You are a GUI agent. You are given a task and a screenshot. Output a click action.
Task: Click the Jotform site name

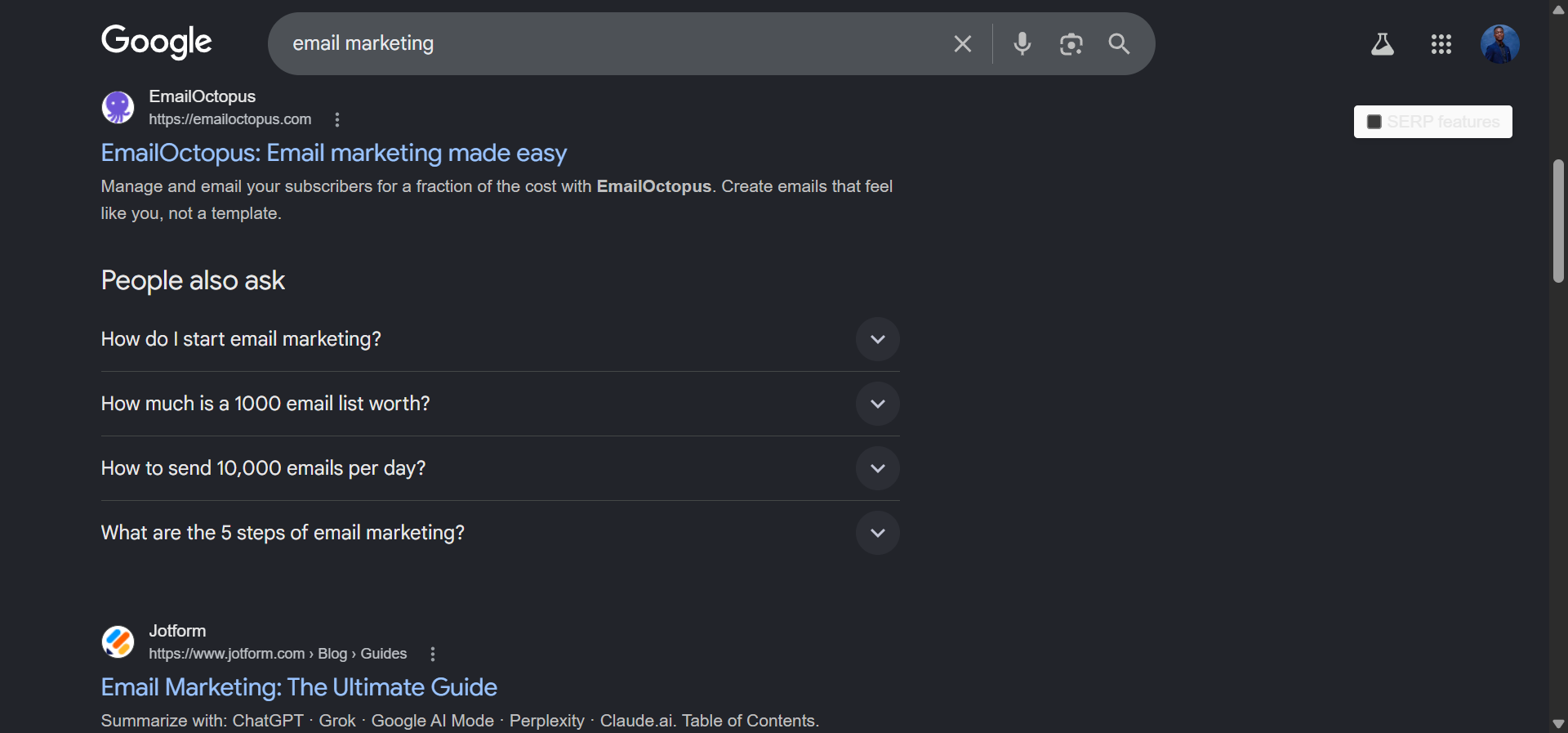pyautogui.click(x=177, y=631)
